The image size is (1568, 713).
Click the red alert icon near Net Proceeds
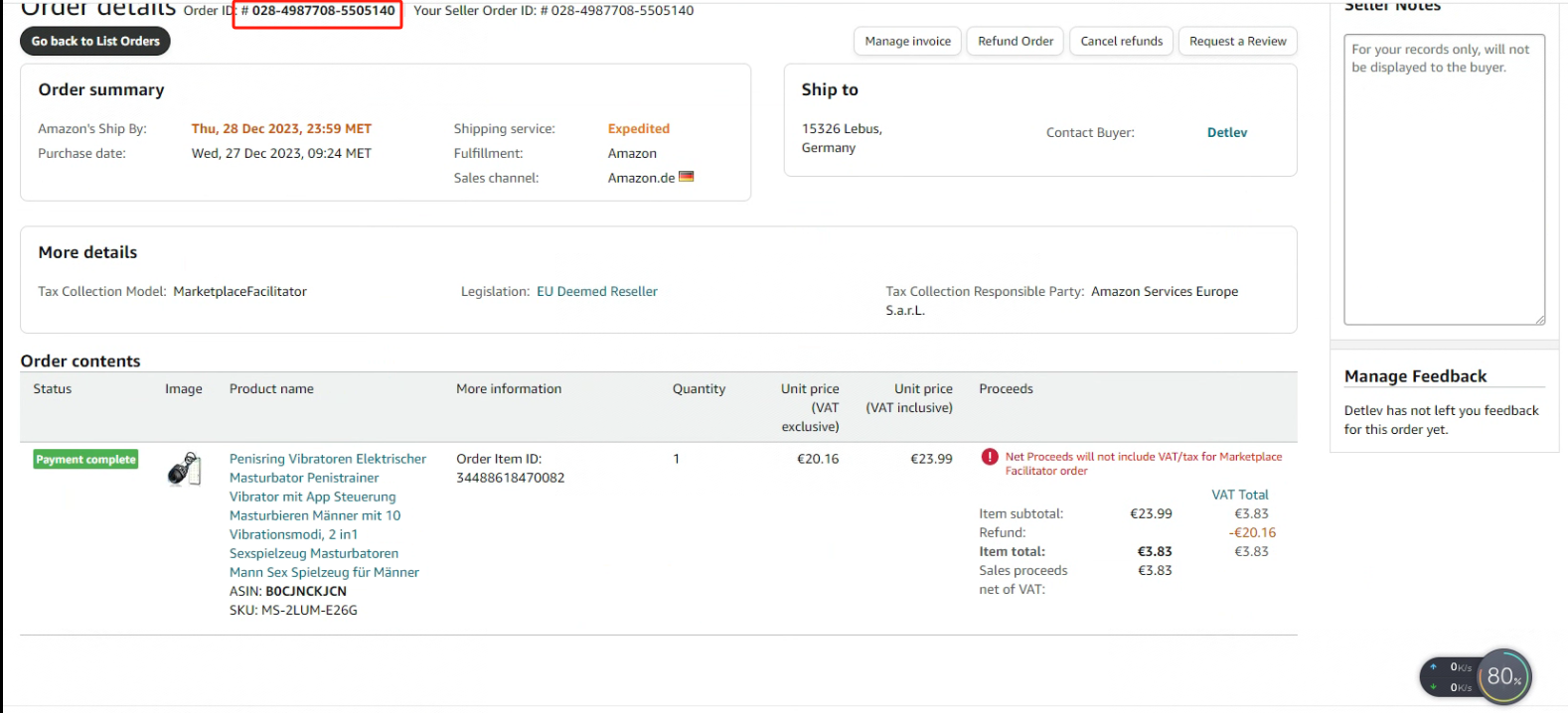click(x=990, y=457)
